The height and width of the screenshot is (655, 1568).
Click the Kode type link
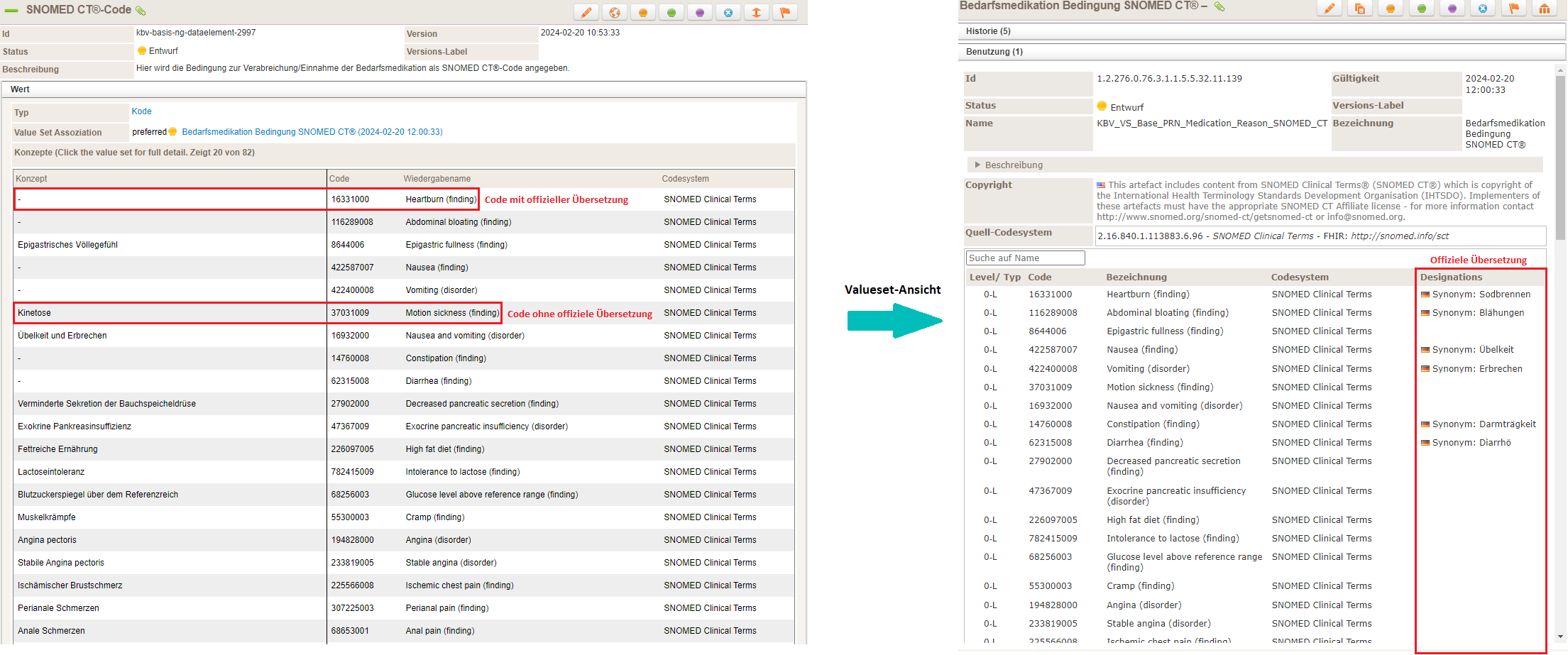click(x=141, y=111)
